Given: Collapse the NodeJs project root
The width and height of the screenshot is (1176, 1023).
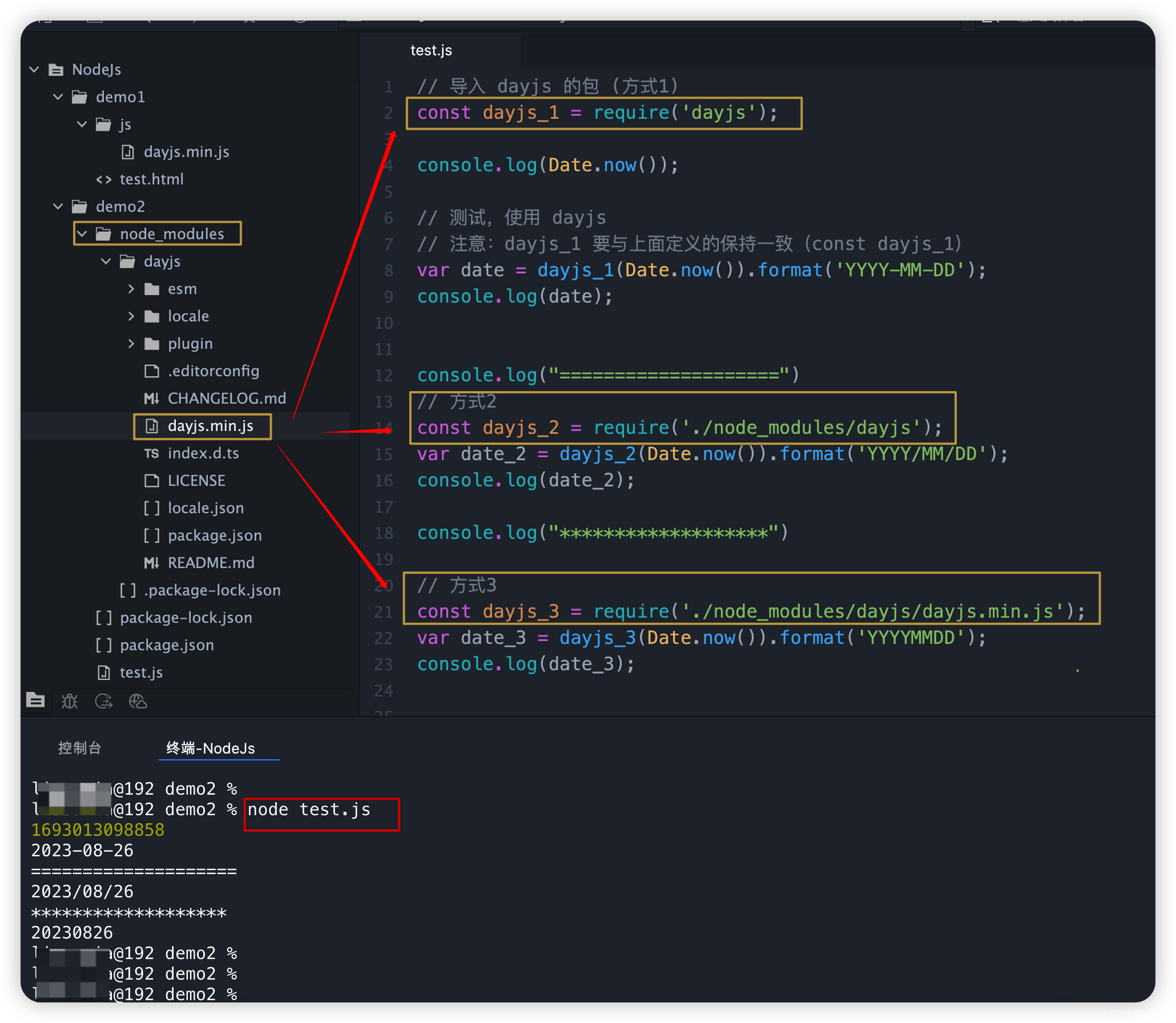Looking at the screenshot, I should pyautogui.click(x=34, y=70).
